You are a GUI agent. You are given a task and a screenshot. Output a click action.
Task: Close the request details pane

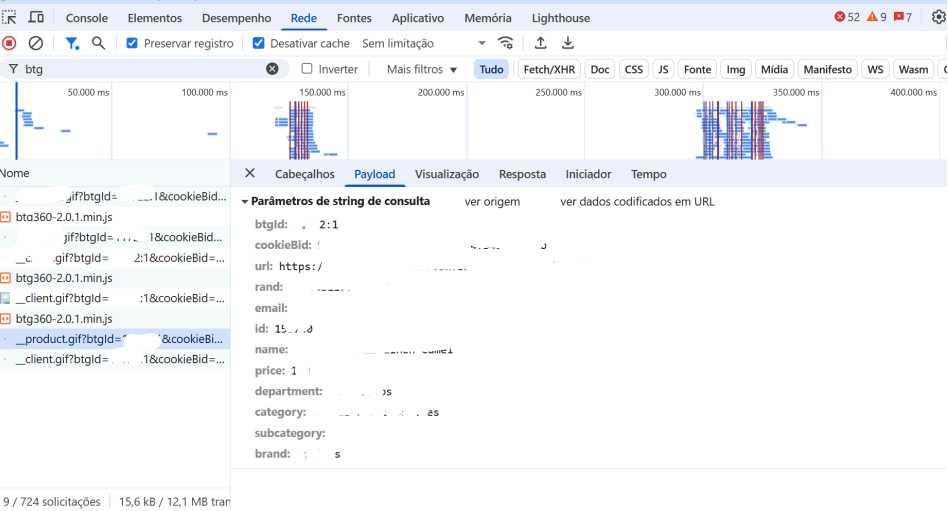coord(250,173)
